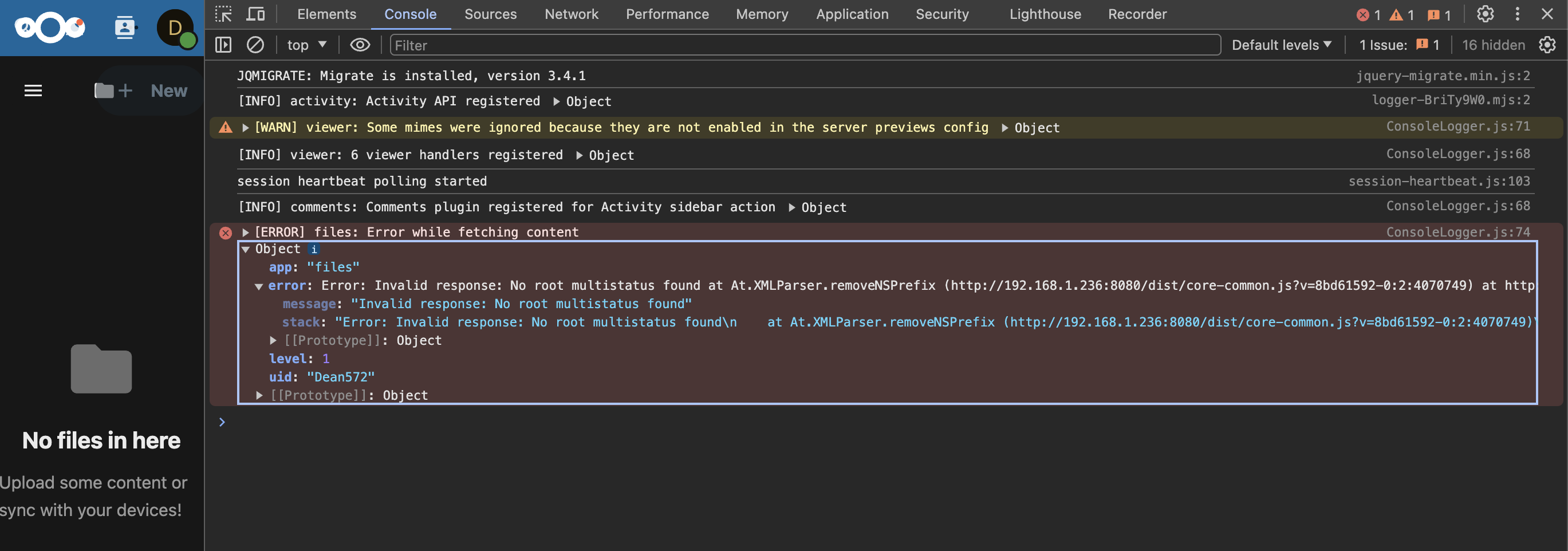
Task: Open the Application tab
Action: click(852, 14)
